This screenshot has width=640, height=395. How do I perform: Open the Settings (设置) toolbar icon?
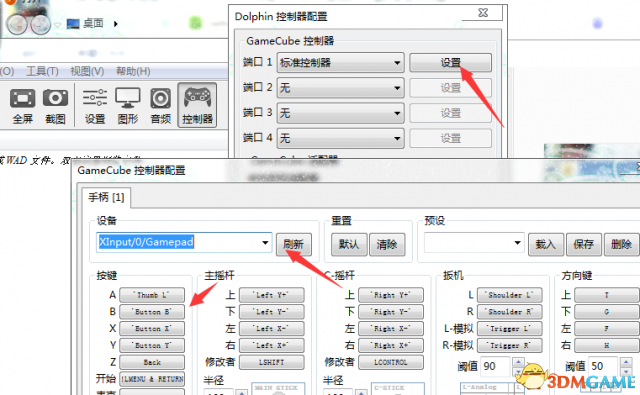[x=95, y=105]
